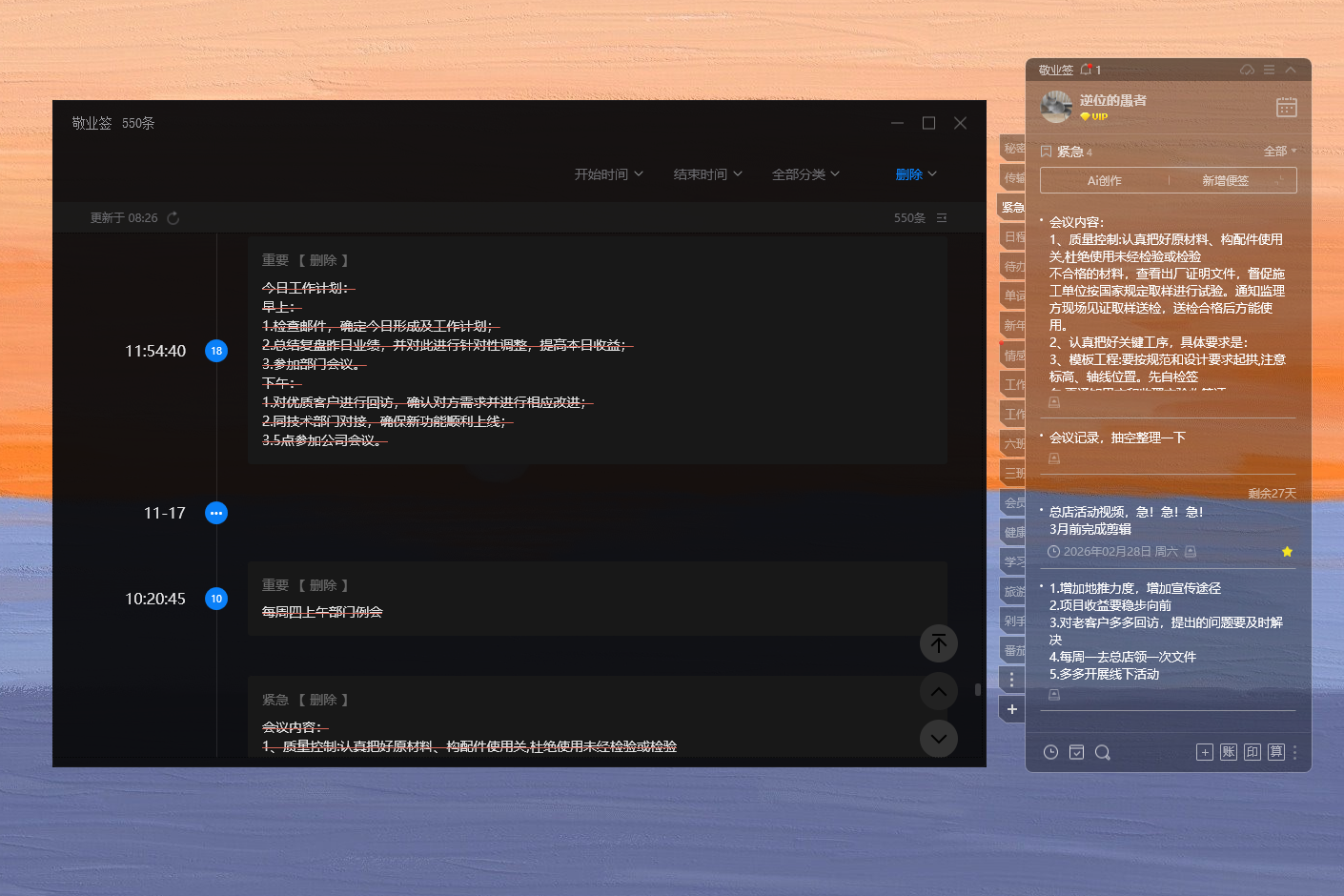The width and height of the screenshot is (1344, 896).
Task: Open the 全部 filter on the widget
Action: coord(1280,151)
